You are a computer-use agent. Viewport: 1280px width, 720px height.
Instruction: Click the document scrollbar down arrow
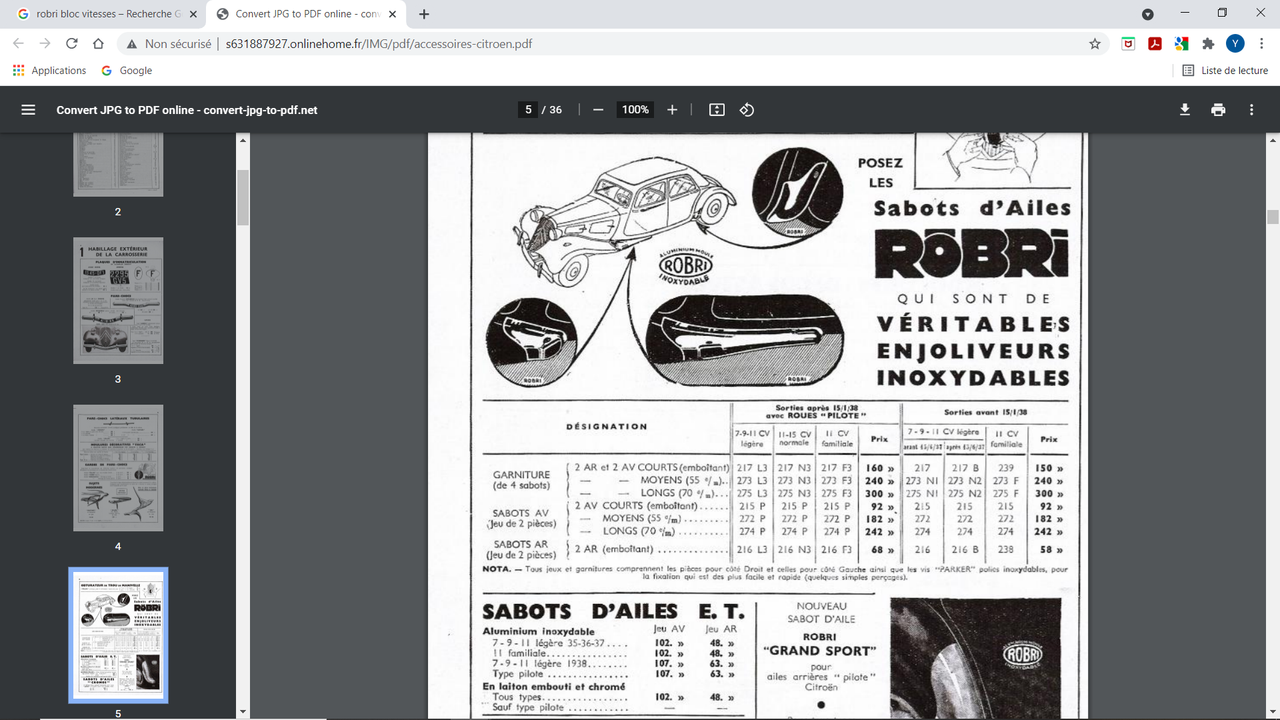coord(1273,712)
